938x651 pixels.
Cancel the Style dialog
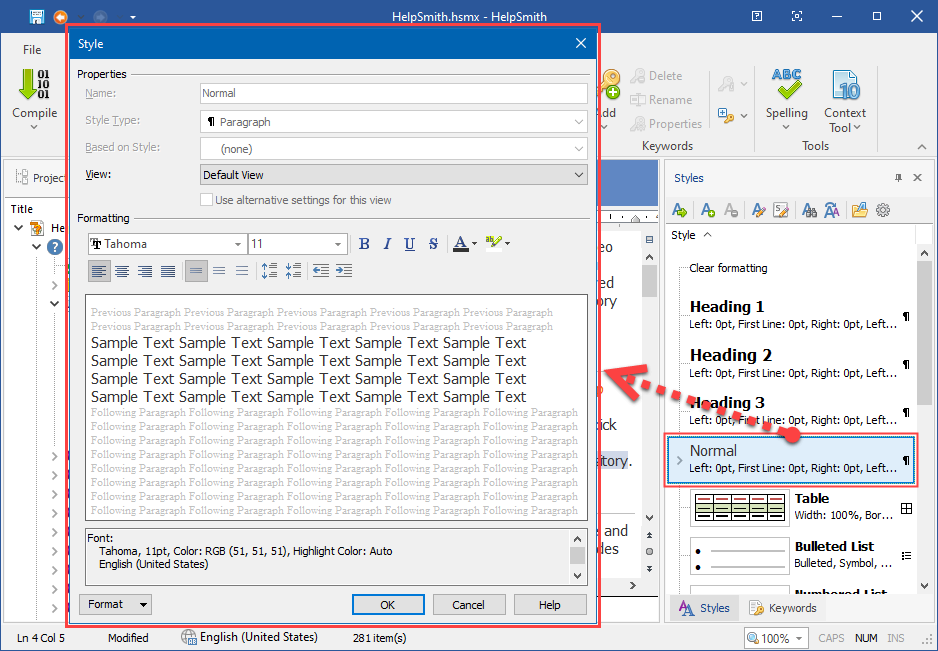pos(469,605)
